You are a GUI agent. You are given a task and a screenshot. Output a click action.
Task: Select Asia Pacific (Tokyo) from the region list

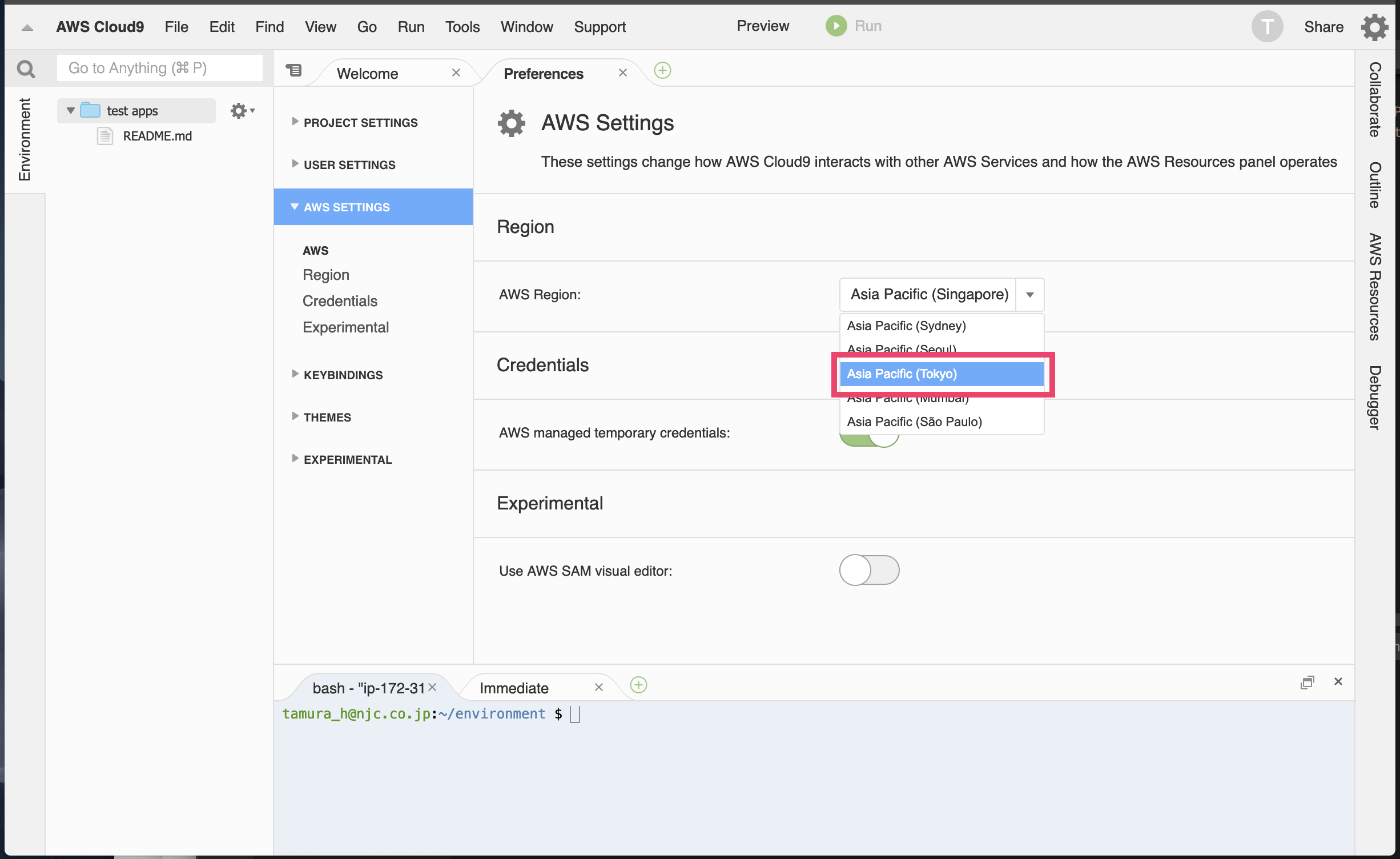tap(941, 374)
